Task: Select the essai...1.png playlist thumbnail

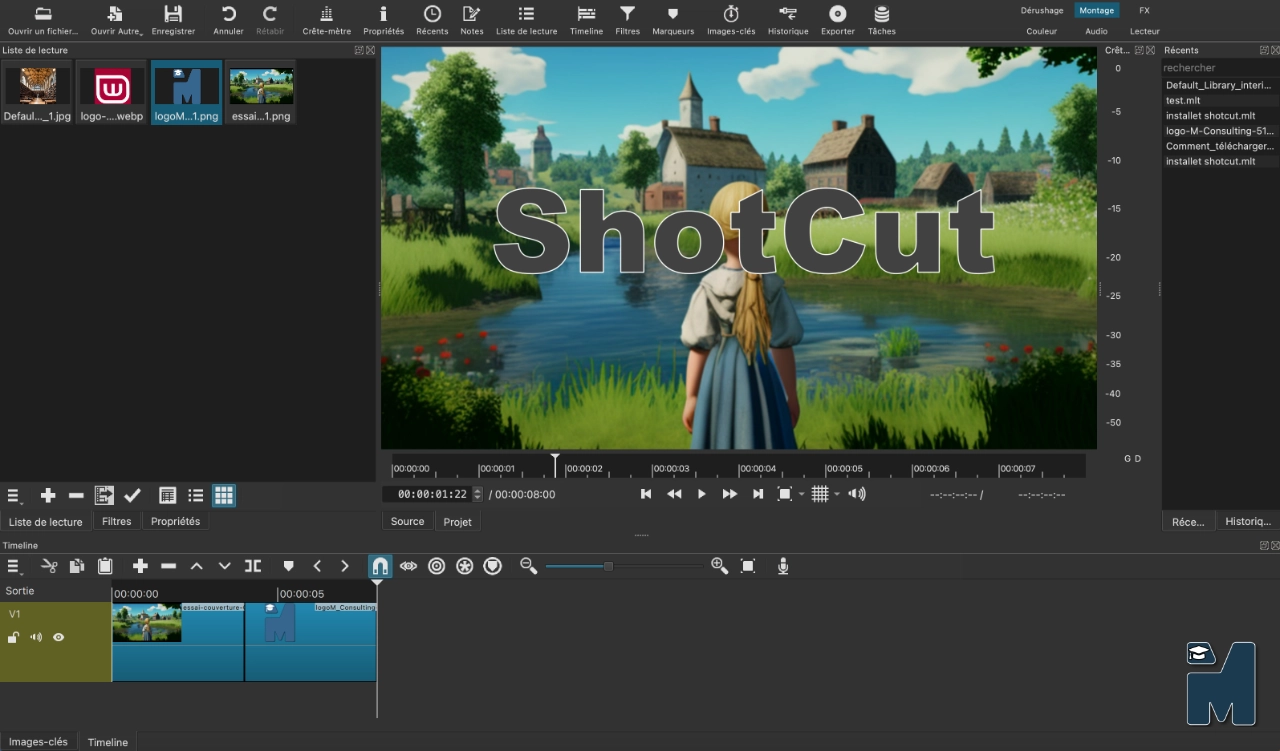Action: coord(261,92)
